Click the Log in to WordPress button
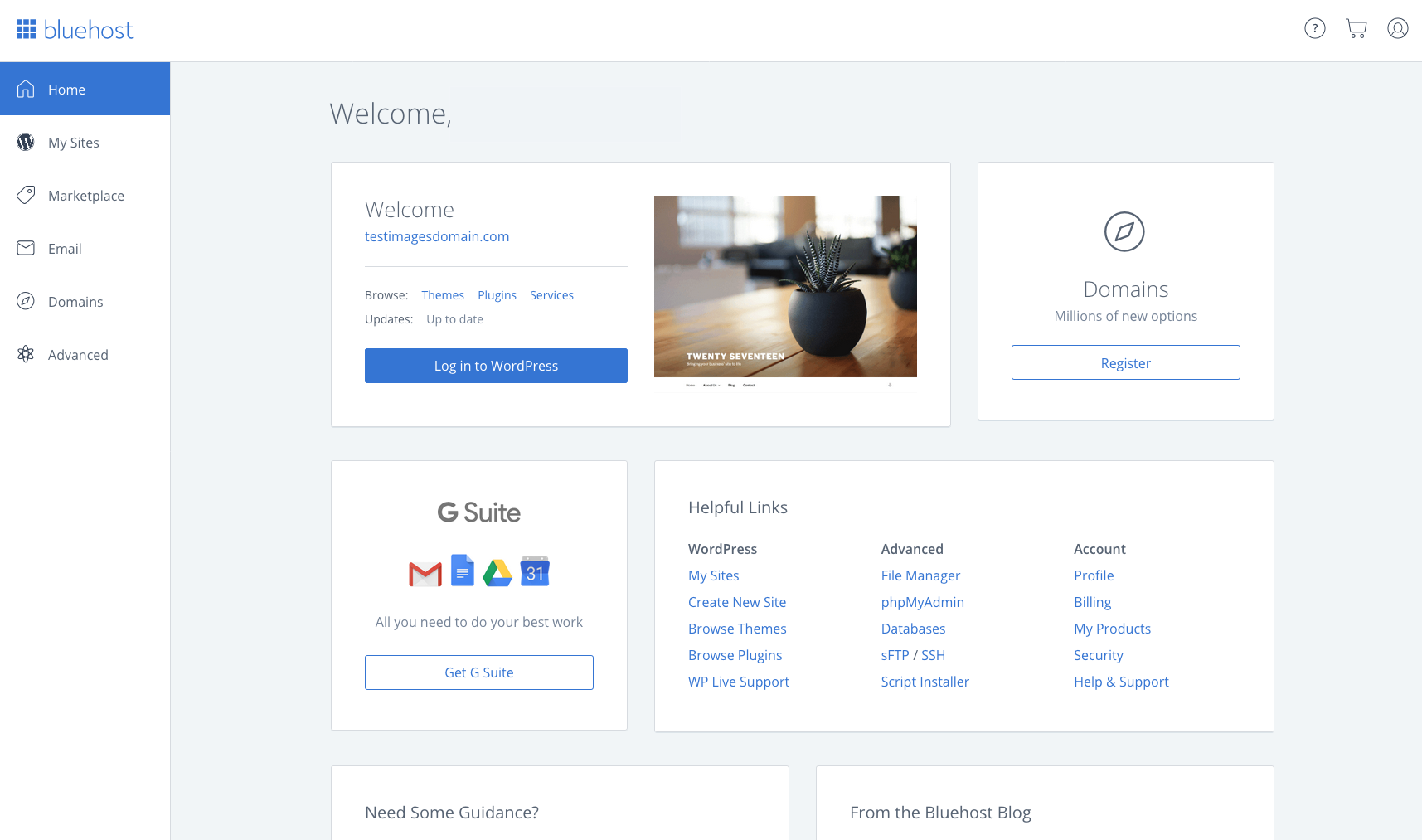1422x840 pixels. pyautogui.click(x=496, y=365)
